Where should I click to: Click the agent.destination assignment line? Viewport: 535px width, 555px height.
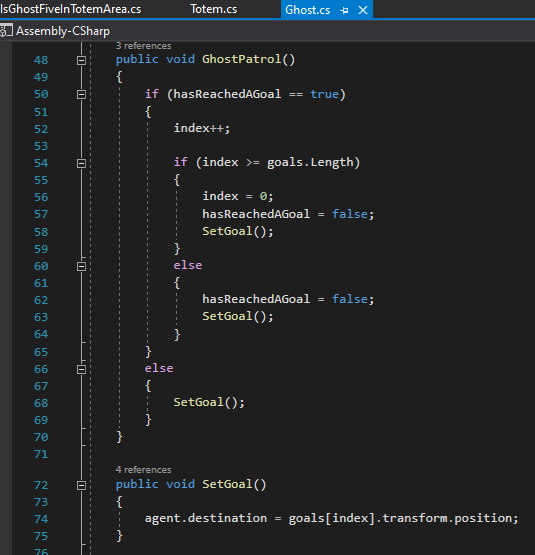click(331, 518)
